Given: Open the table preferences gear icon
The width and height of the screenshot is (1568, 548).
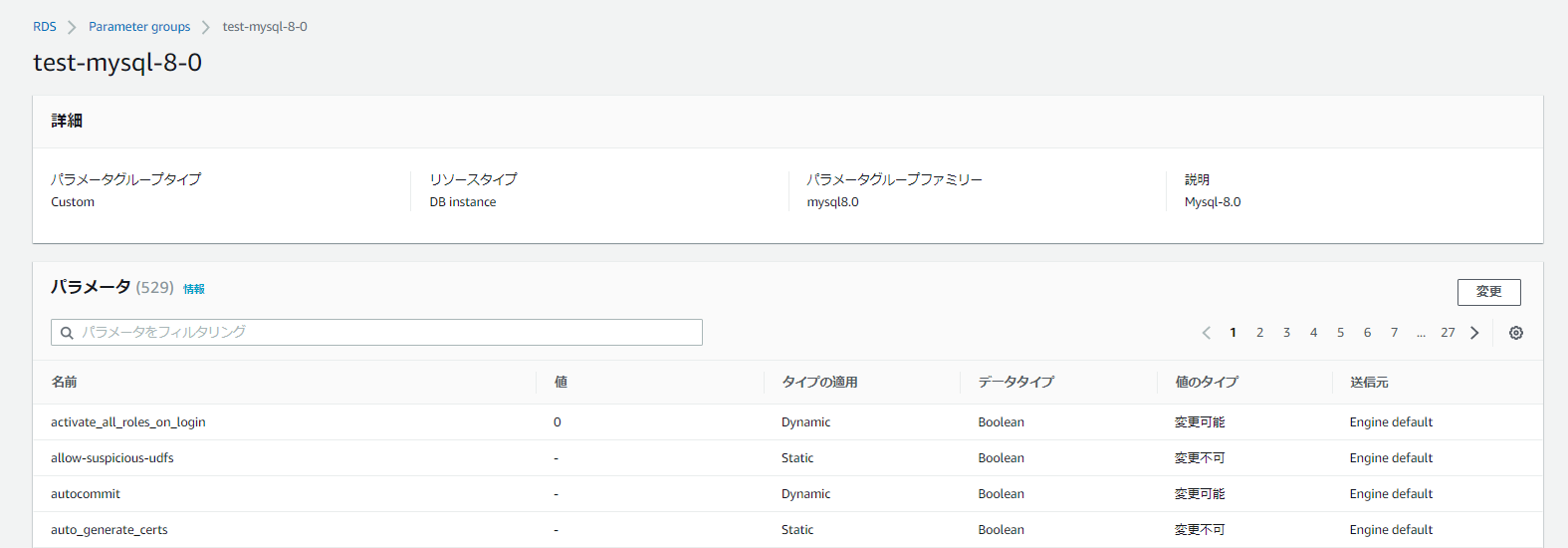Looking at the screenshot, I should click(1515, 333).
